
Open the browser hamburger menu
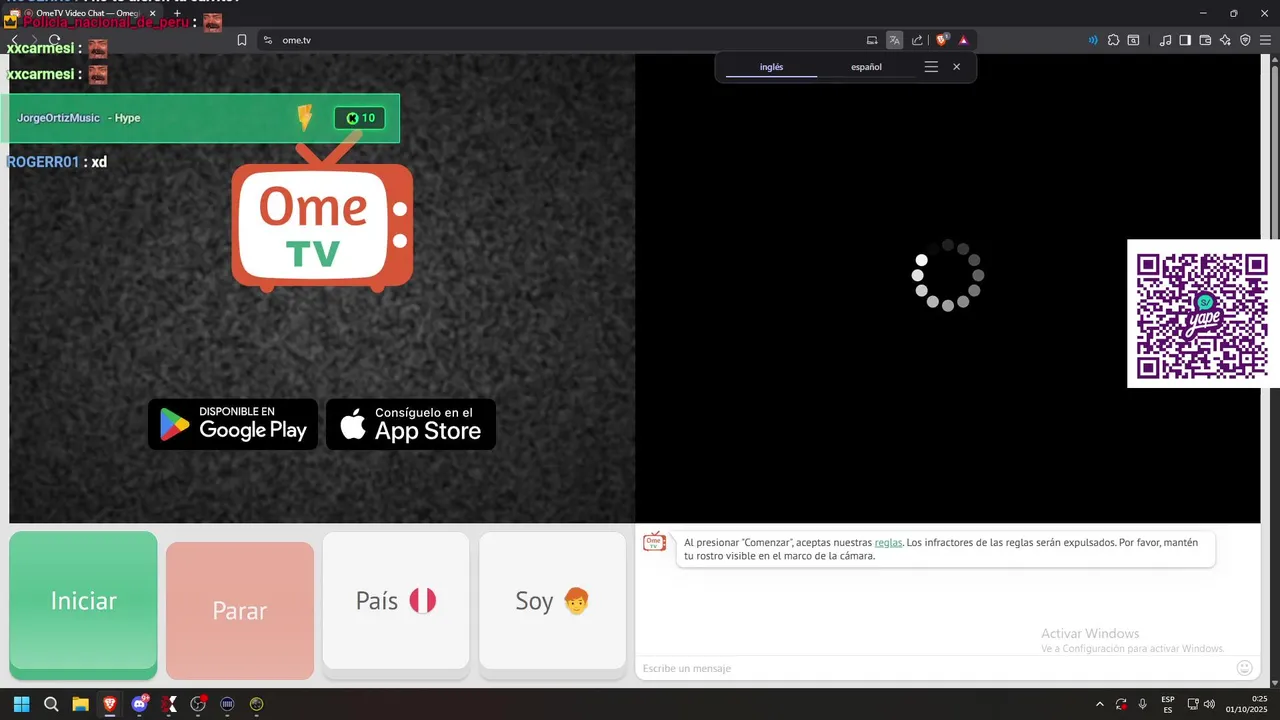point(1265,40)
